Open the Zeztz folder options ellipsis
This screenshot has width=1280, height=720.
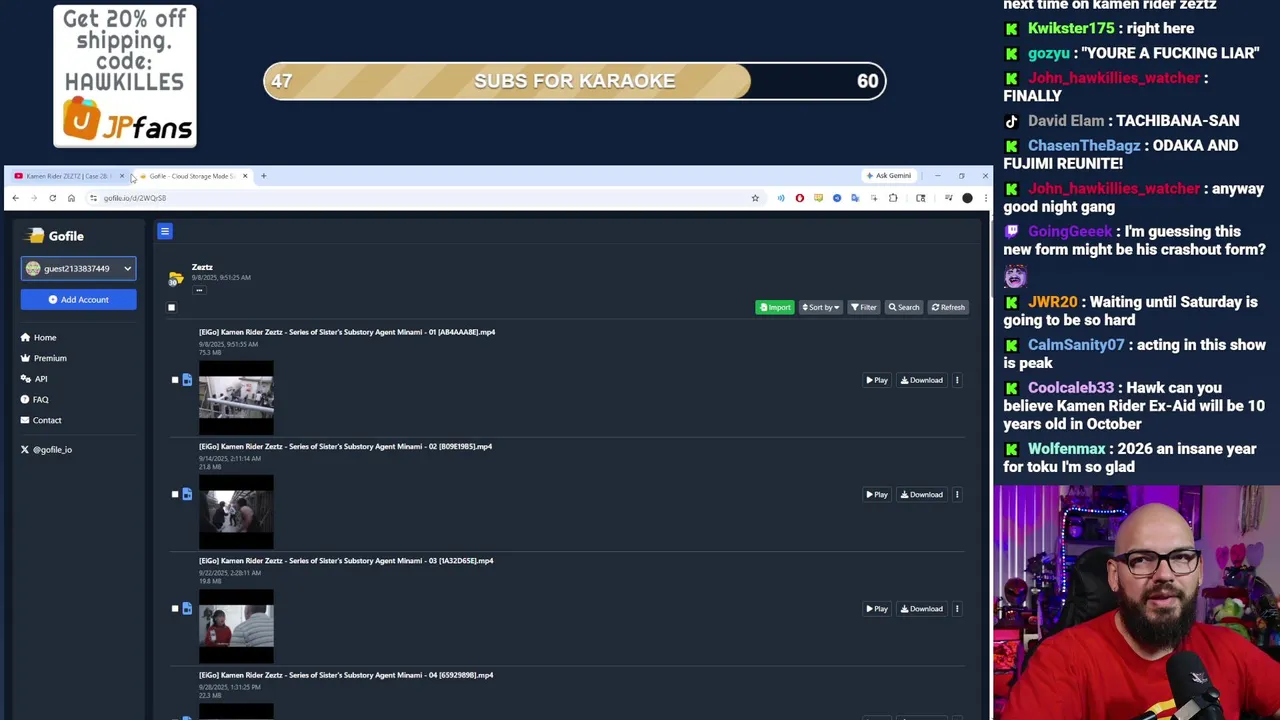(x=199, y=291)
